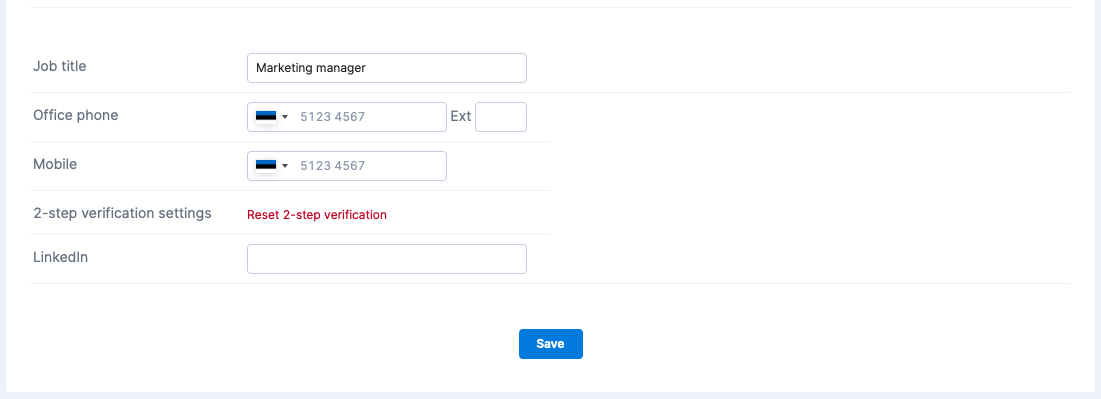
Task: Click the '5123 4567' placeholder in Mobile
Action: [332, 166]
